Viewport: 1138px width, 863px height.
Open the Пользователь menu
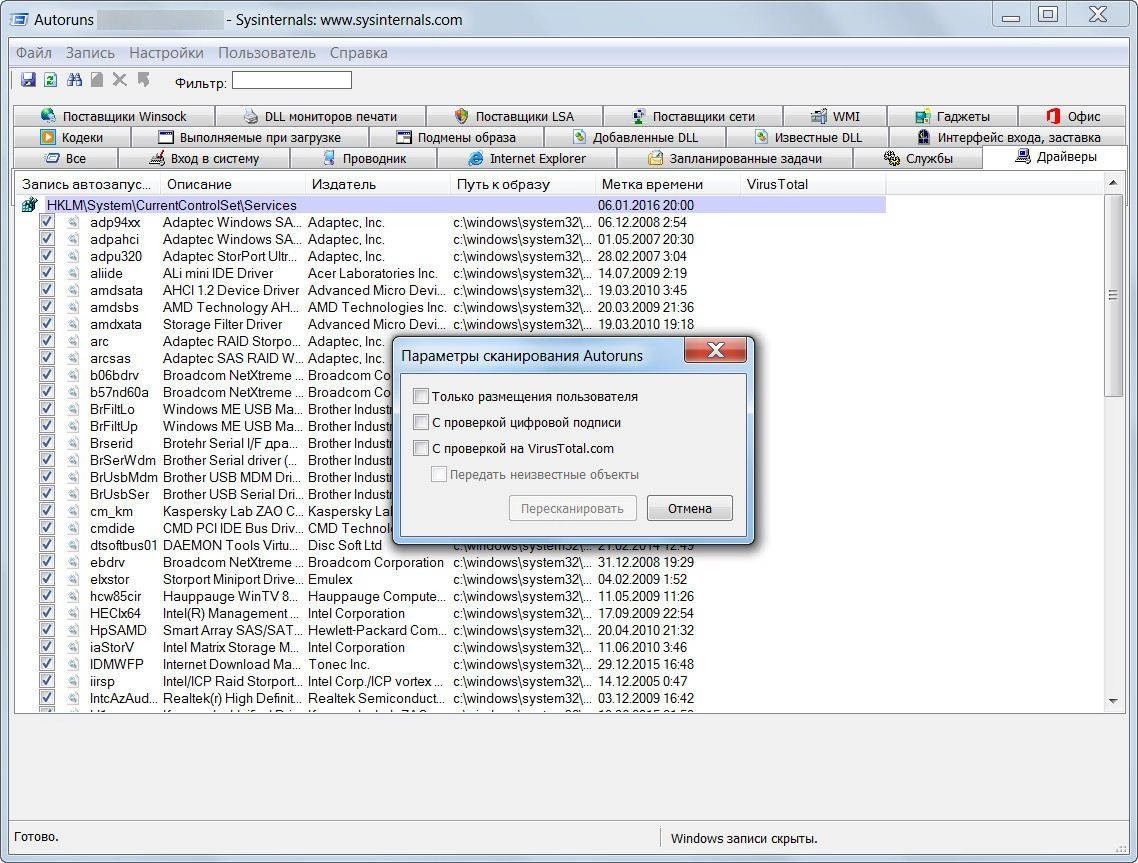click(267, 53)
